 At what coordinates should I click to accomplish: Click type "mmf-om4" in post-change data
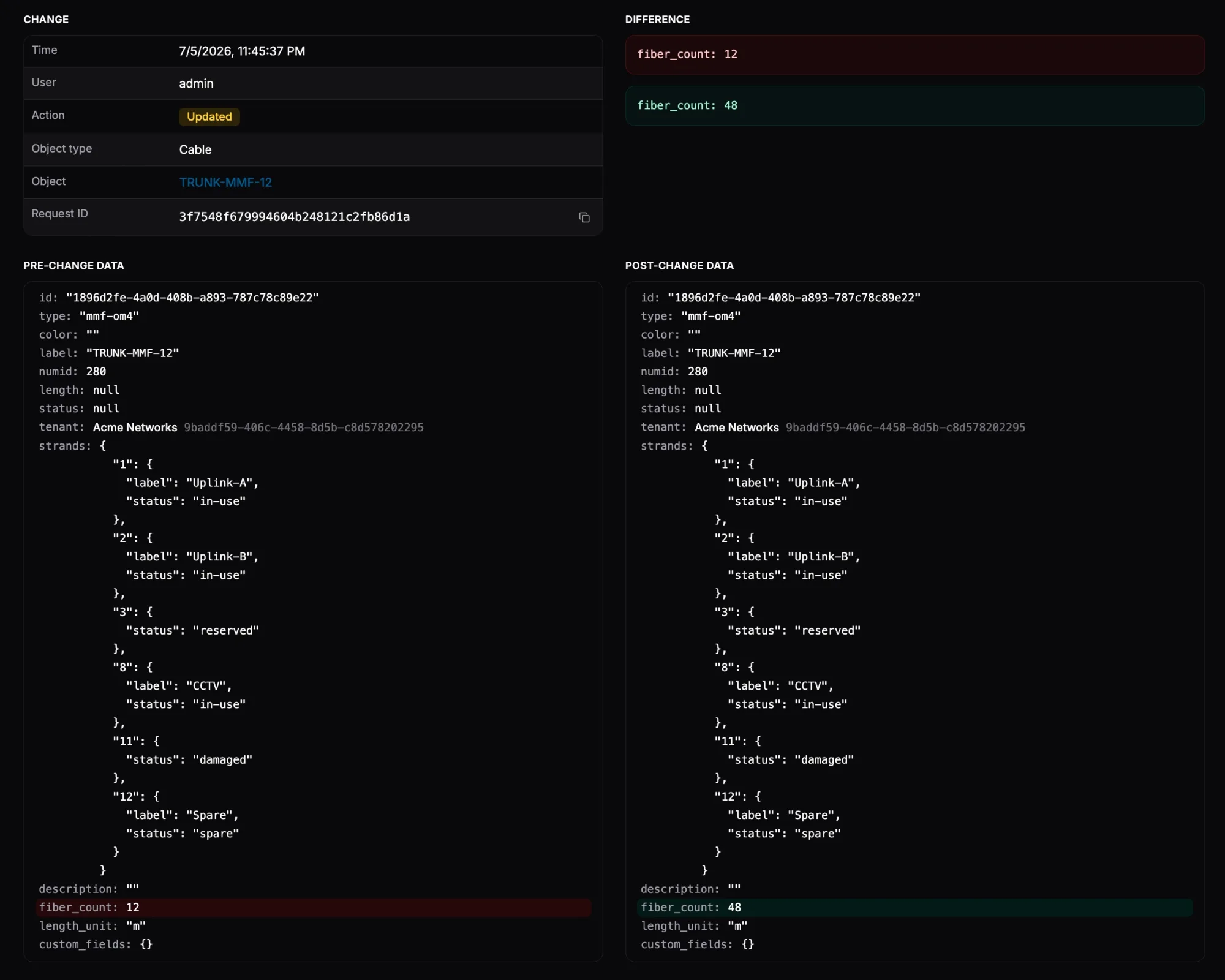[691, 316]
